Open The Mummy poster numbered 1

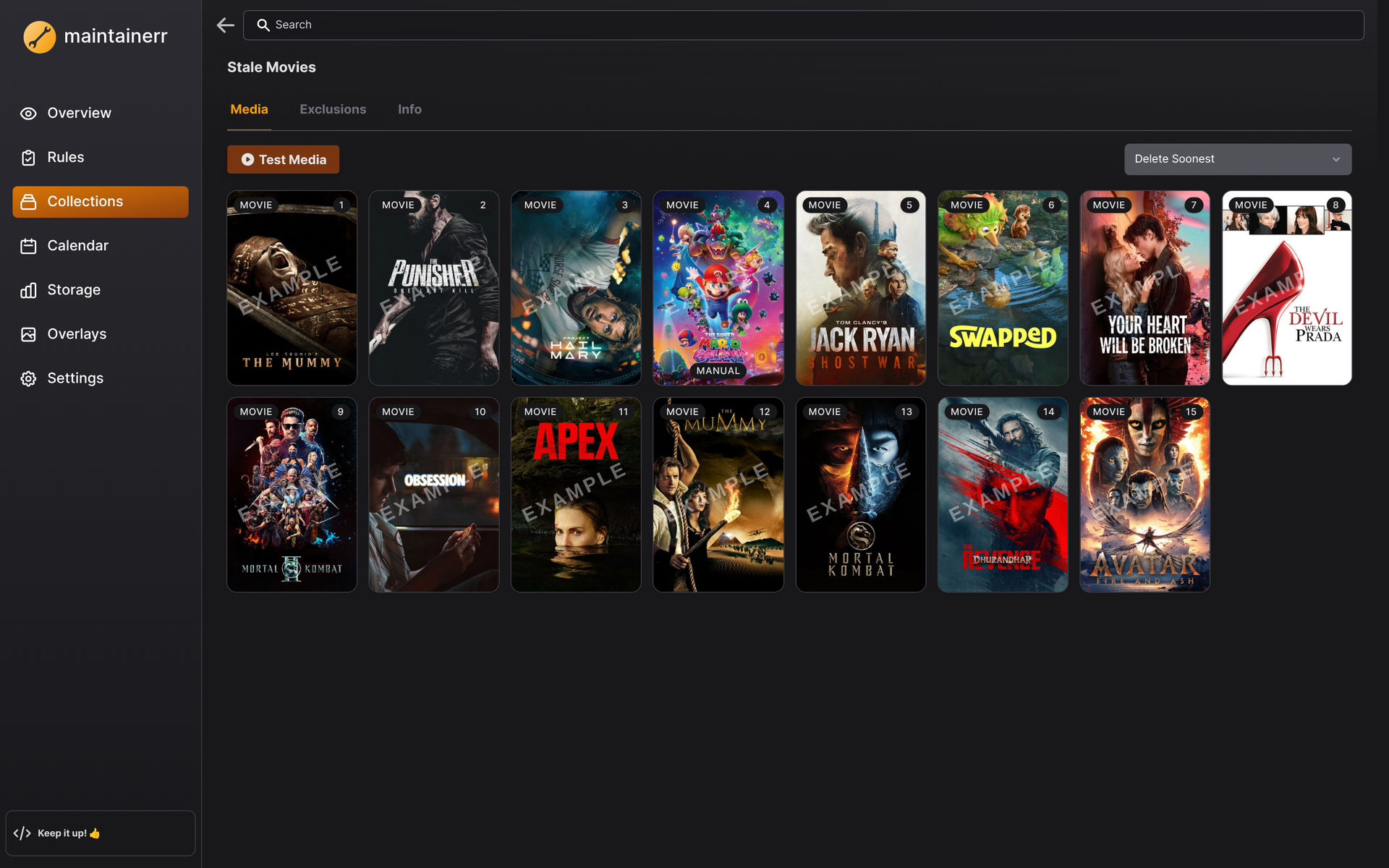tap(292, 288)
